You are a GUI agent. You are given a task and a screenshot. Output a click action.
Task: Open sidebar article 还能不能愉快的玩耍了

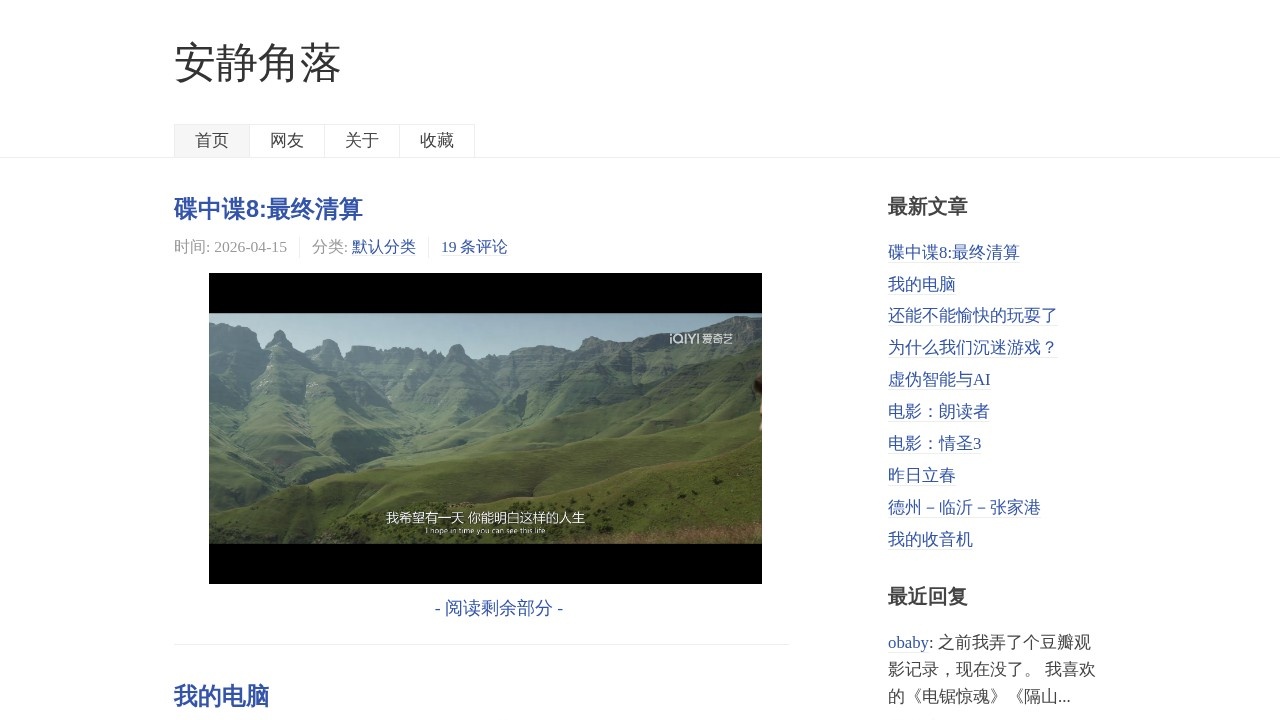click(973, 316)
